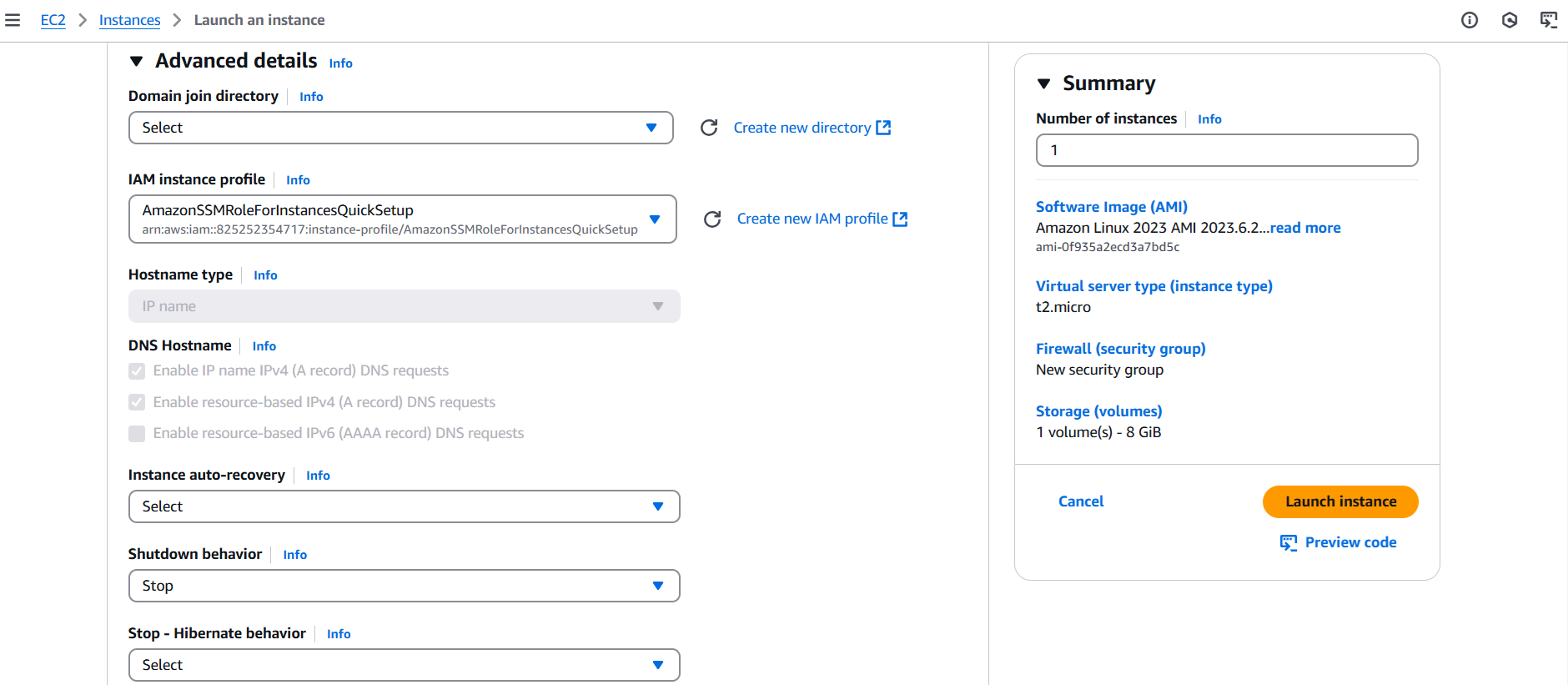
Task: Click external link icon beside Create new directory
Action: [x=884, y=128]
